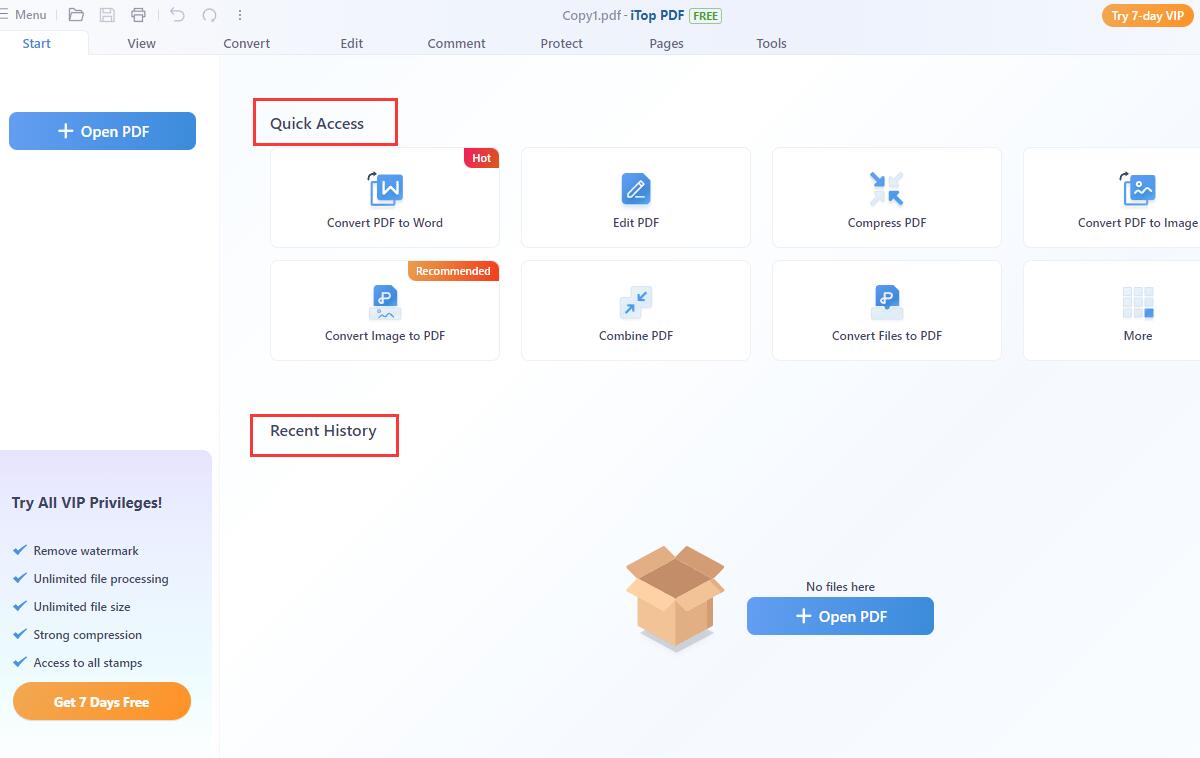1200x758 pixels.
Task: Open the Menu in the top-left corner
Action: point(24,14)
